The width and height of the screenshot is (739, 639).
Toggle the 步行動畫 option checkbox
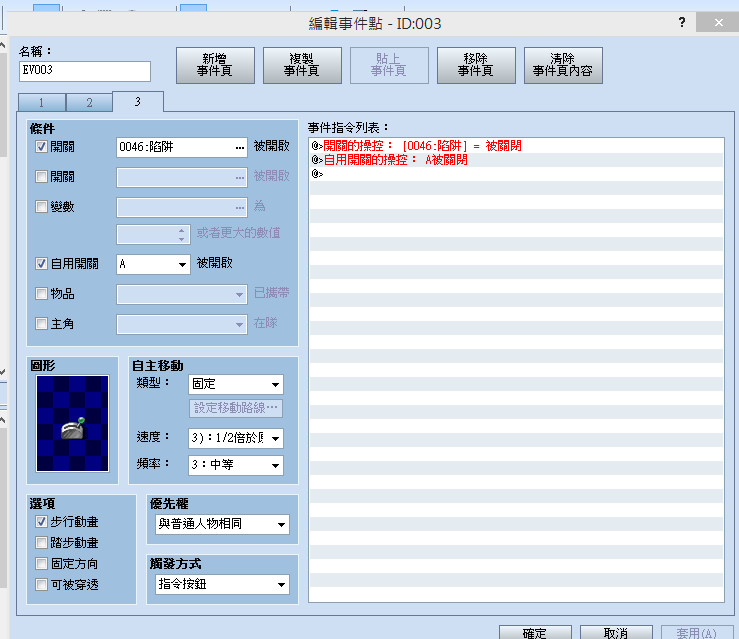(x=41, y=522)
